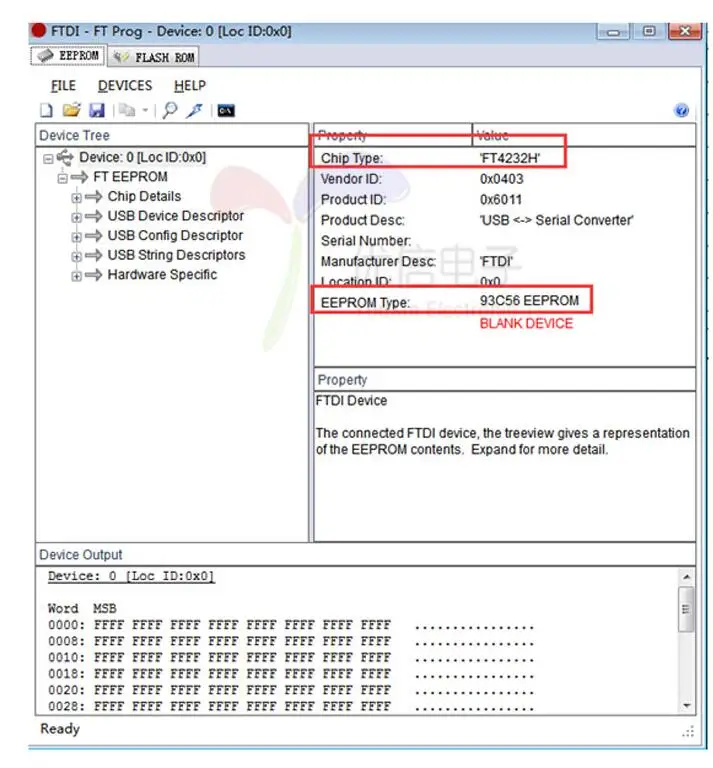Select USB String Descriptors in tree

(176, 255)
